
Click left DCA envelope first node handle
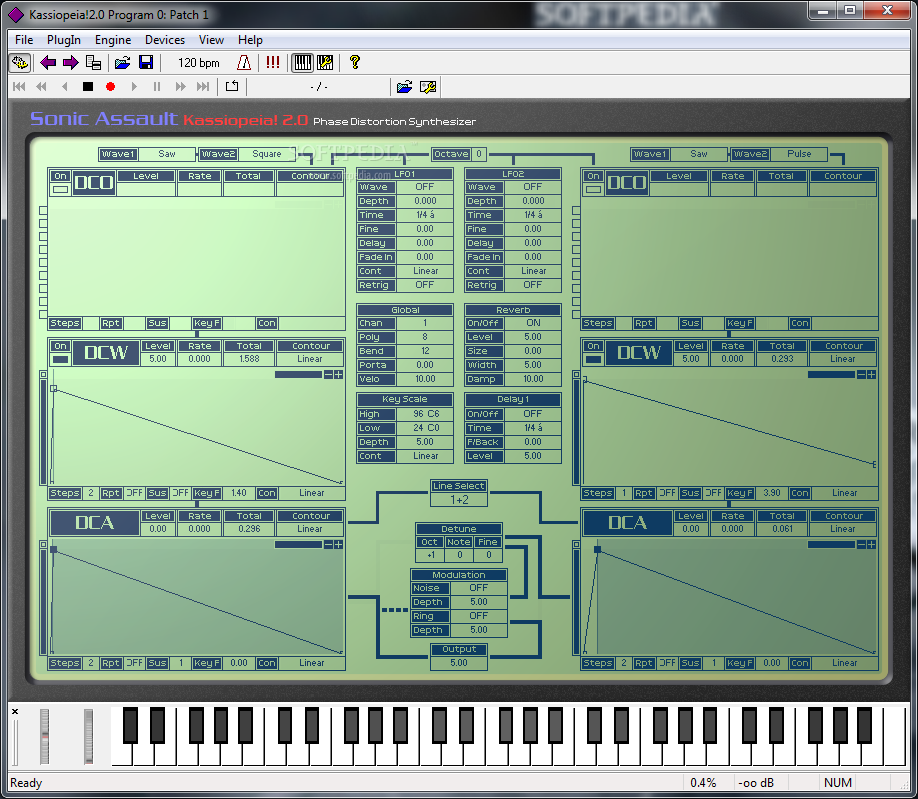[x=54, y=549]
